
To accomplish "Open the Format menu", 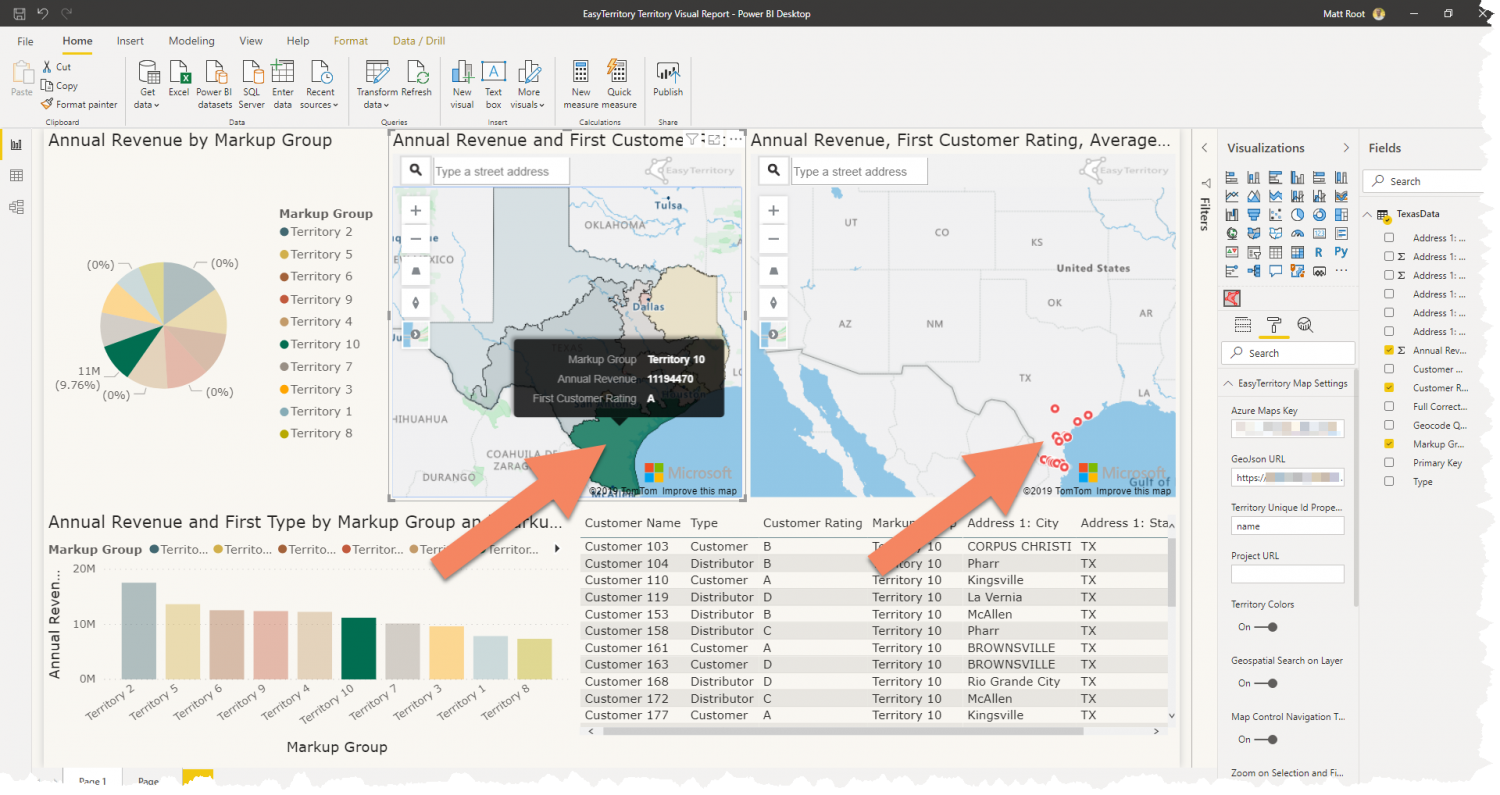I will point(350,41).
